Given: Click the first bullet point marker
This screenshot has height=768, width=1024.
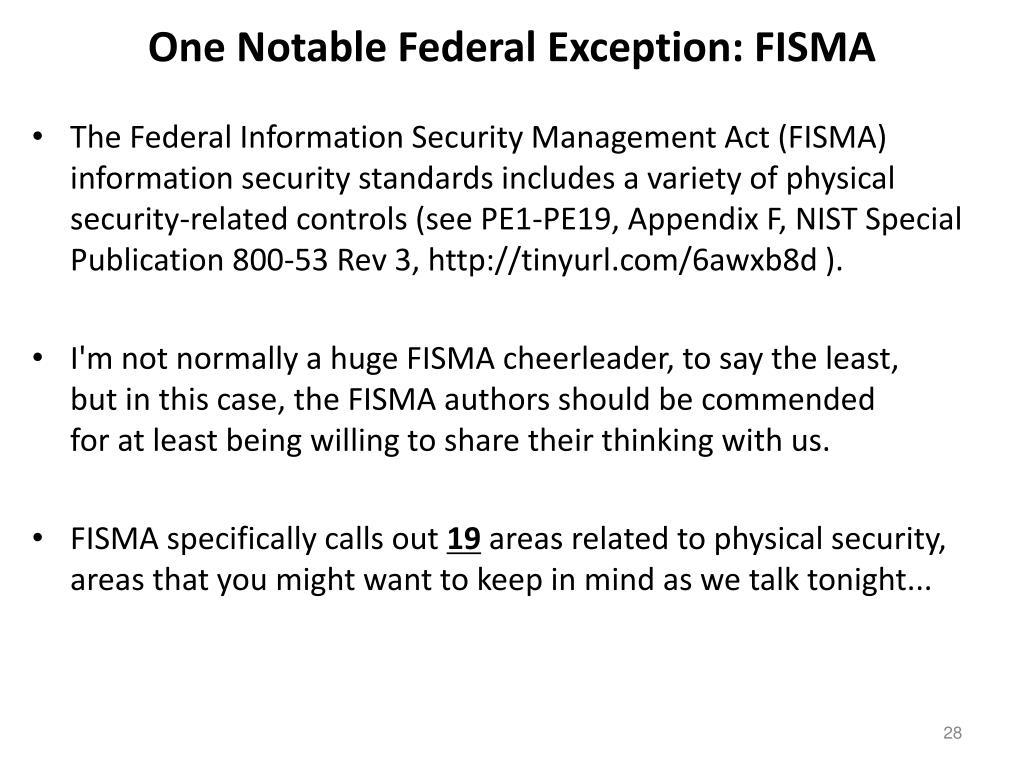Looking at the screenshot, I should click(x=38, y=136).
